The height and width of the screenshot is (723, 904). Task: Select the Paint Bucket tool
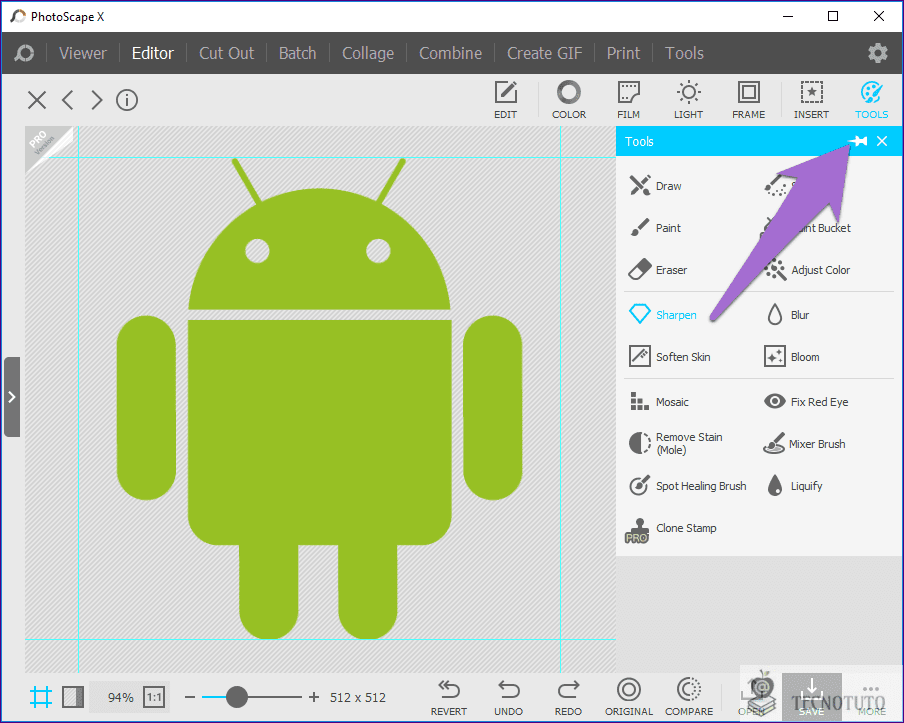807,228
